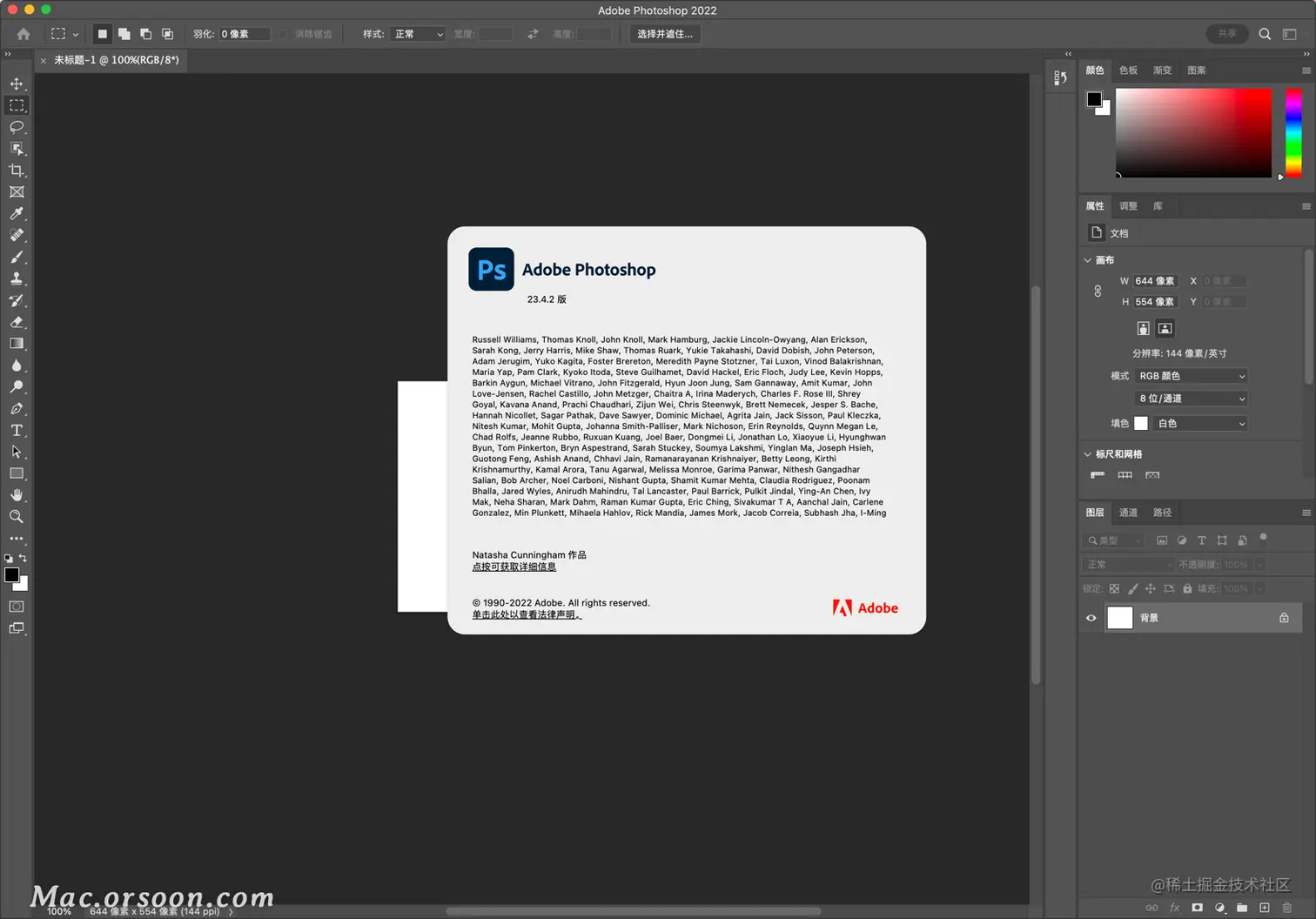Switch to the 路径 tab

[x=1162, y=513]
